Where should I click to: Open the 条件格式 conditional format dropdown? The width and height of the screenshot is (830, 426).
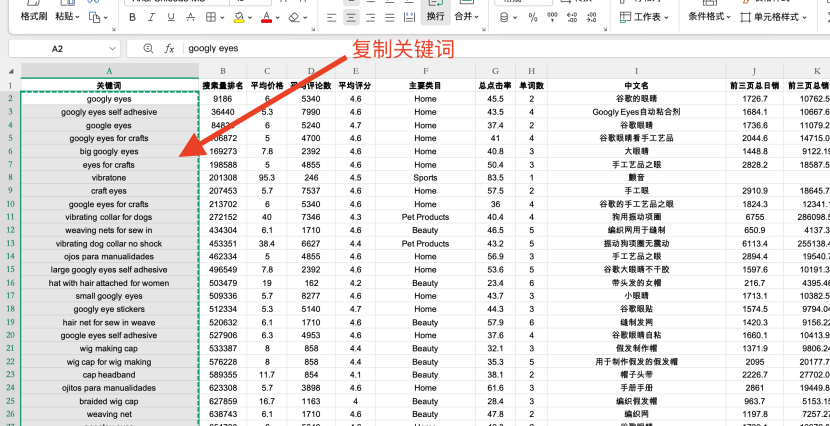709,17
